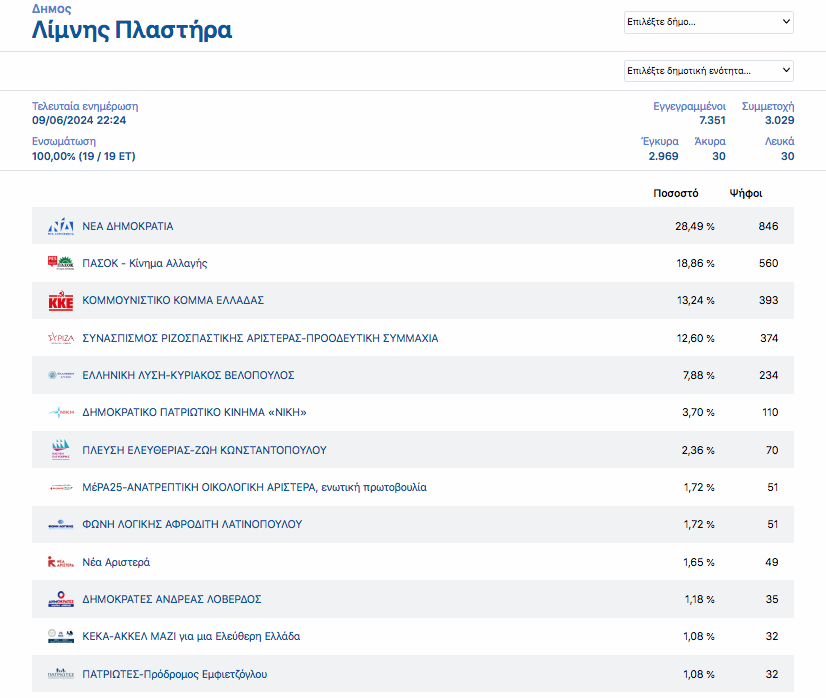
Task: Select the ΝΕΑ ΔΗΜΟΚΡΑΤΙΑ party name
Action: pyautogui.click(x=127, y=226)
